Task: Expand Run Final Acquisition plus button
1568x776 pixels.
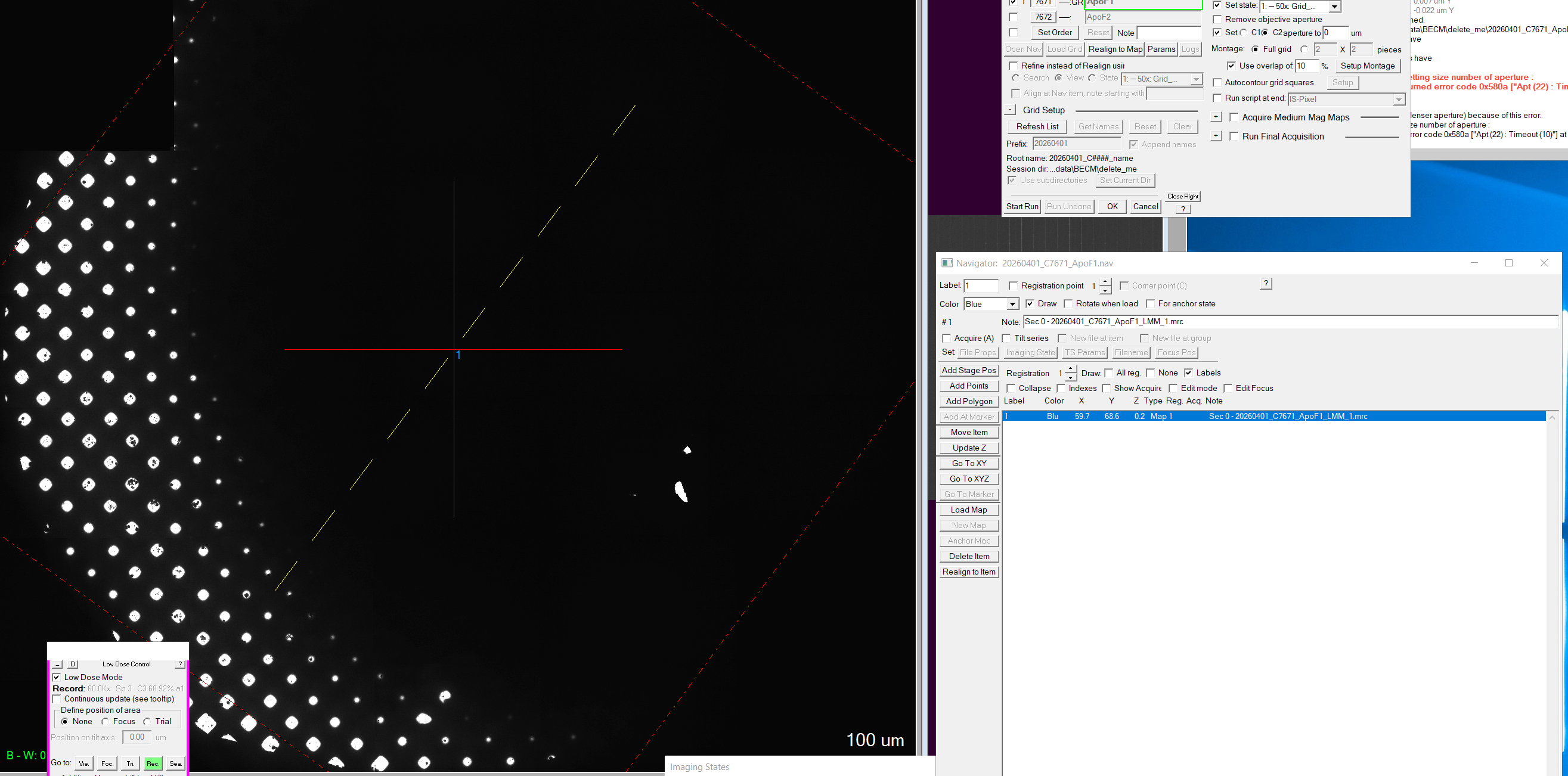Action: click(1216, 136)
